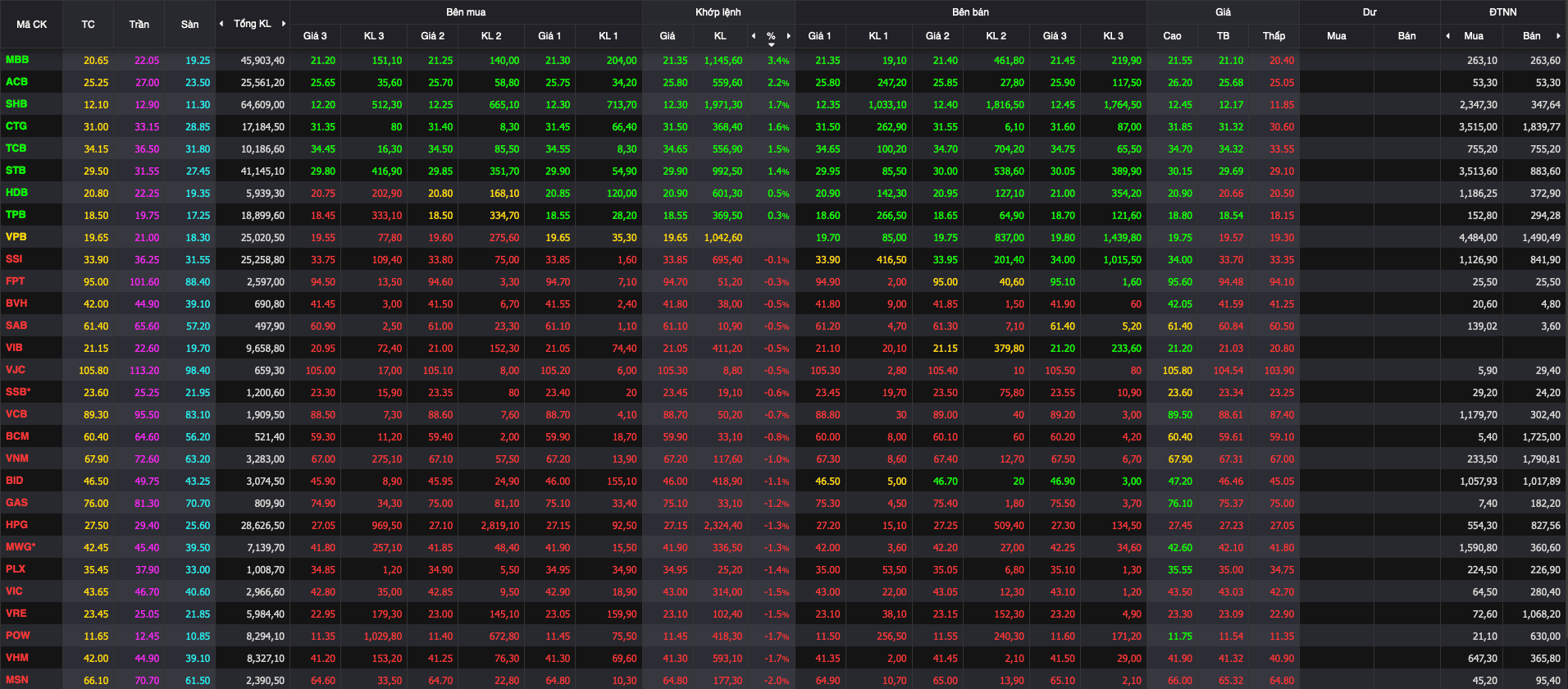The height and width of the screenshot is (689, 1568).
Task: Sort by TC column header
Action: point(89,25)
